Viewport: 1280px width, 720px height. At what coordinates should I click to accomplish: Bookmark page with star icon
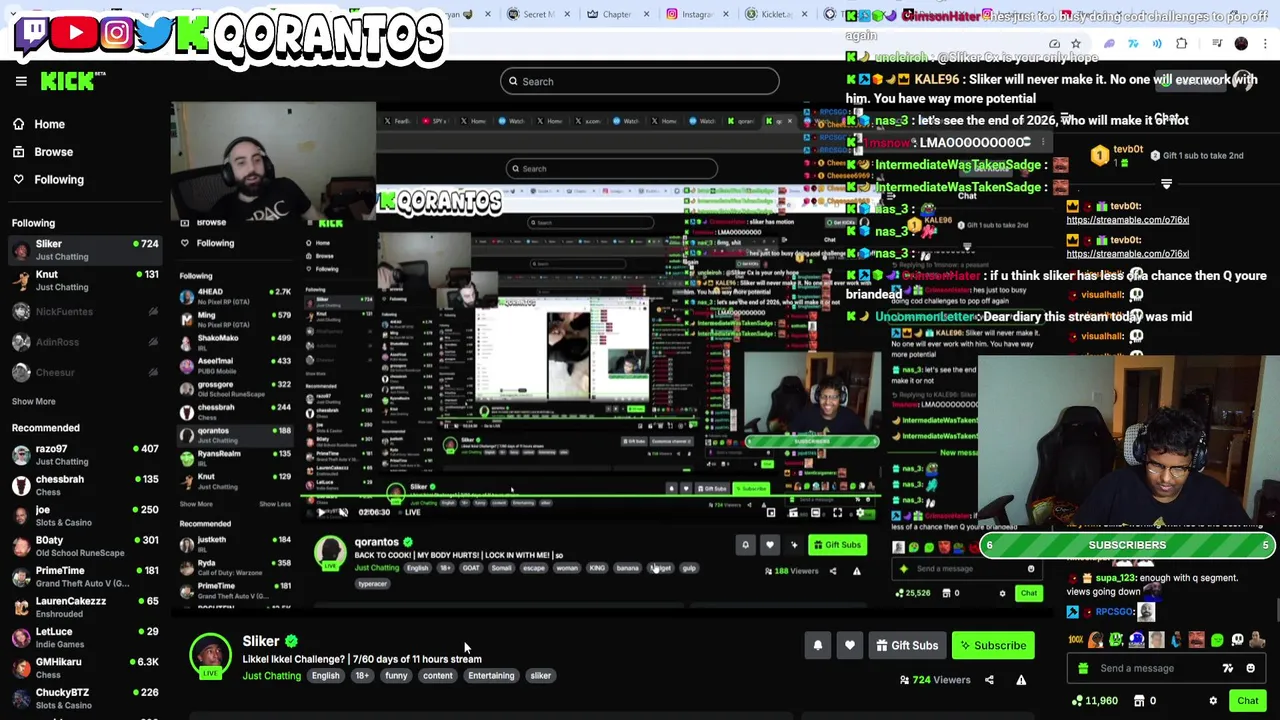(x=1076, y=43)
